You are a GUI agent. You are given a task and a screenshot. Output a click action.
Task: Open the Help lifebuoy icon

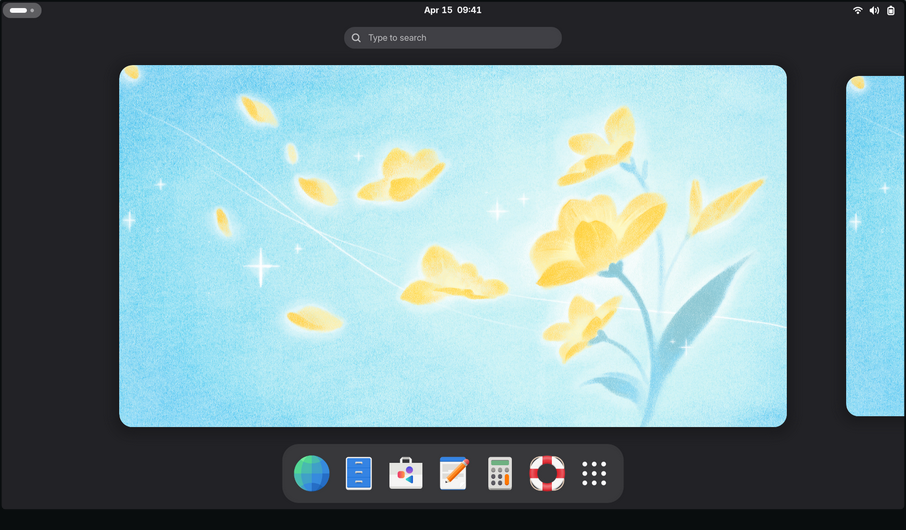point(547,473)
